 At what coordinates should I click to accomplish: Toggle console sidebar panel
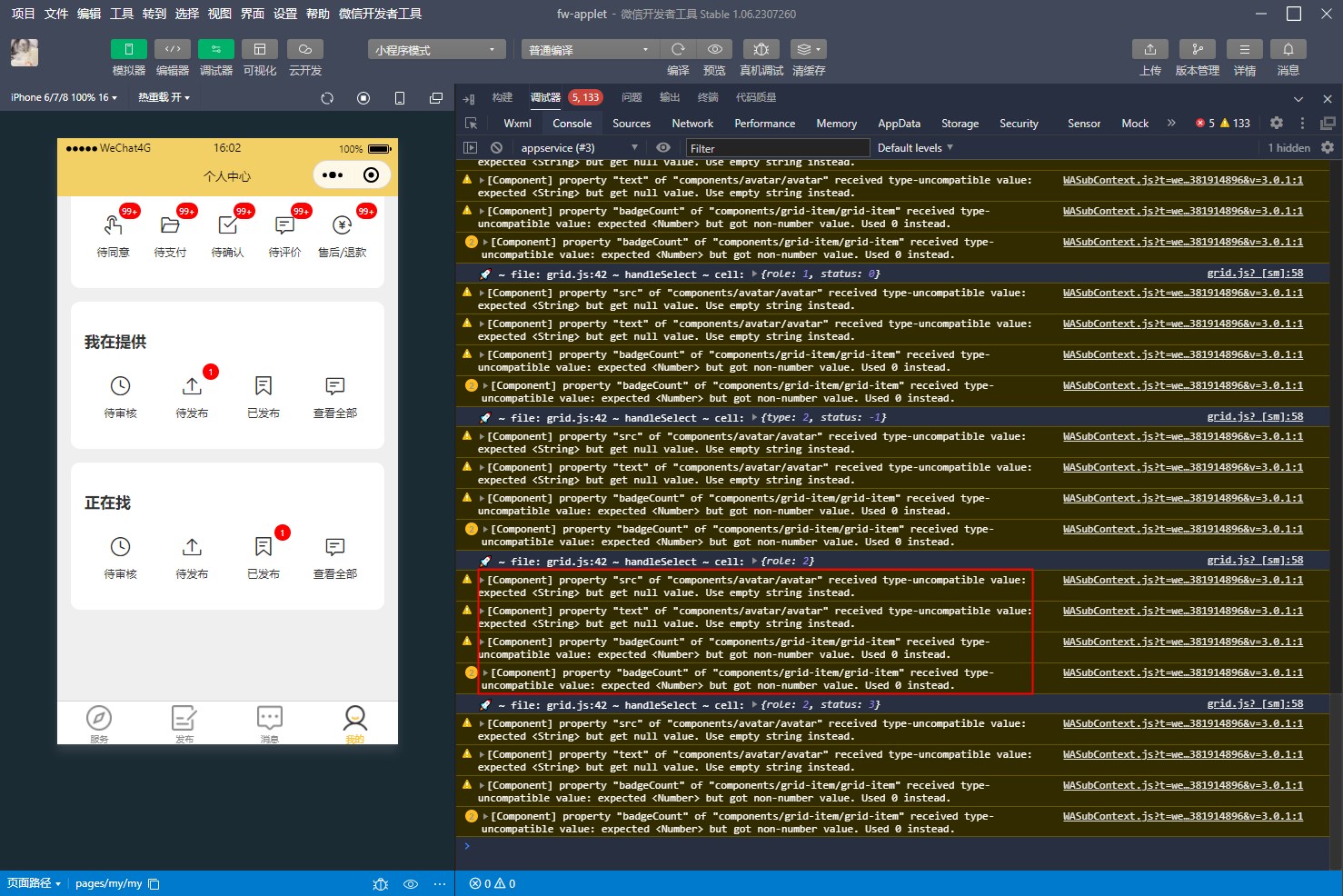tap(470, 147)
